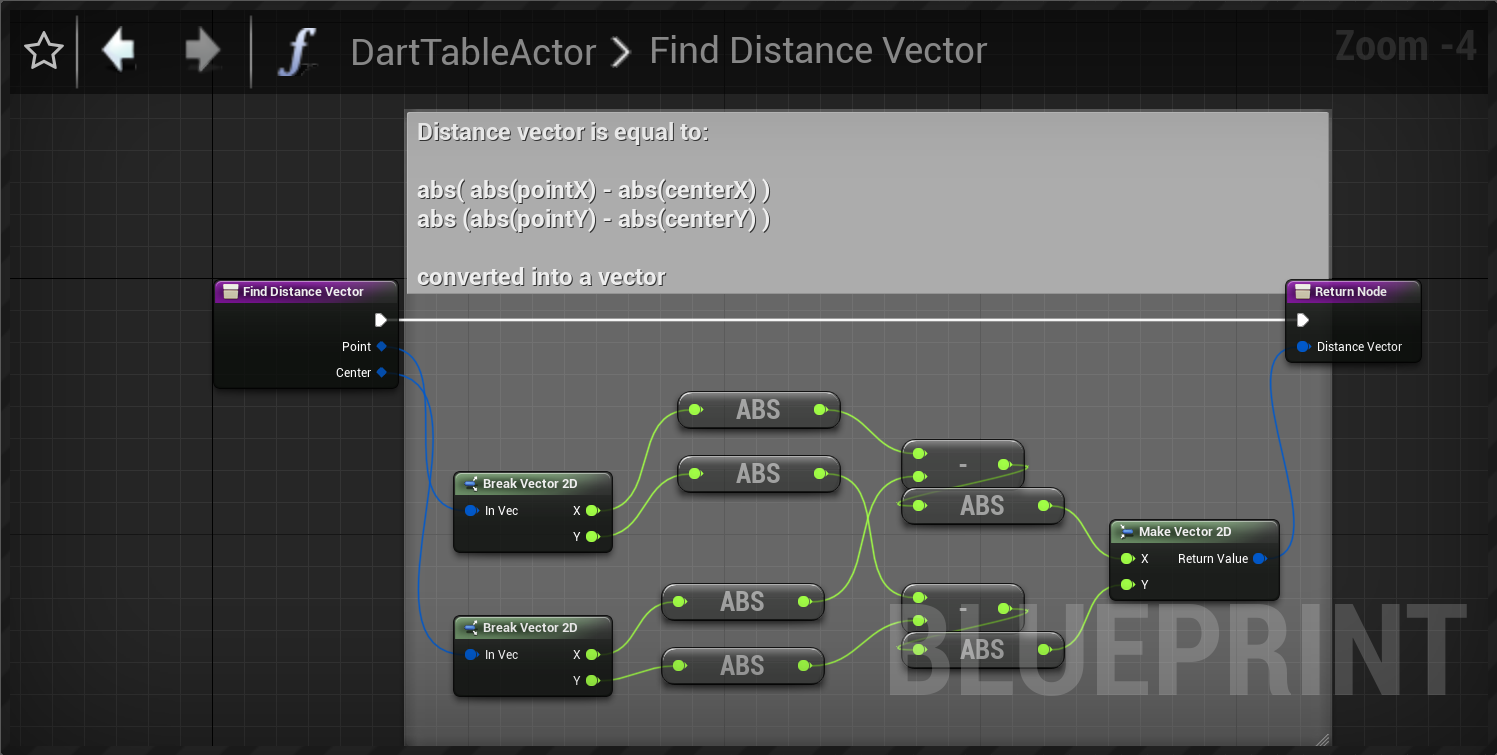
Task: Click the Return Node's title icon
Action: [1302, 292]
